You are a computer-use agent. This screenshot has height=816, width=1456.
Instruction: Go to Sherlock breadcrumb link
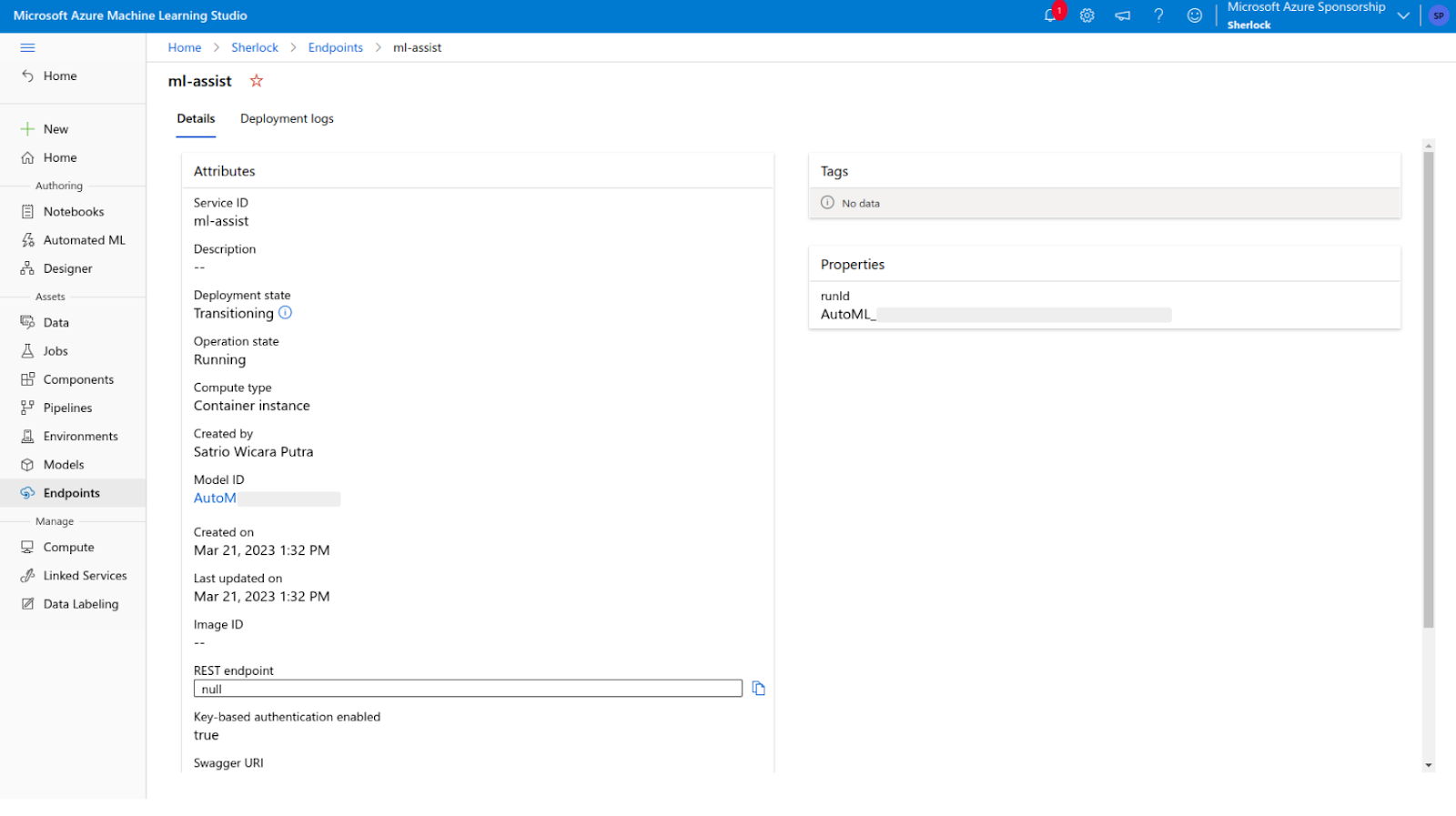point(255,47)
